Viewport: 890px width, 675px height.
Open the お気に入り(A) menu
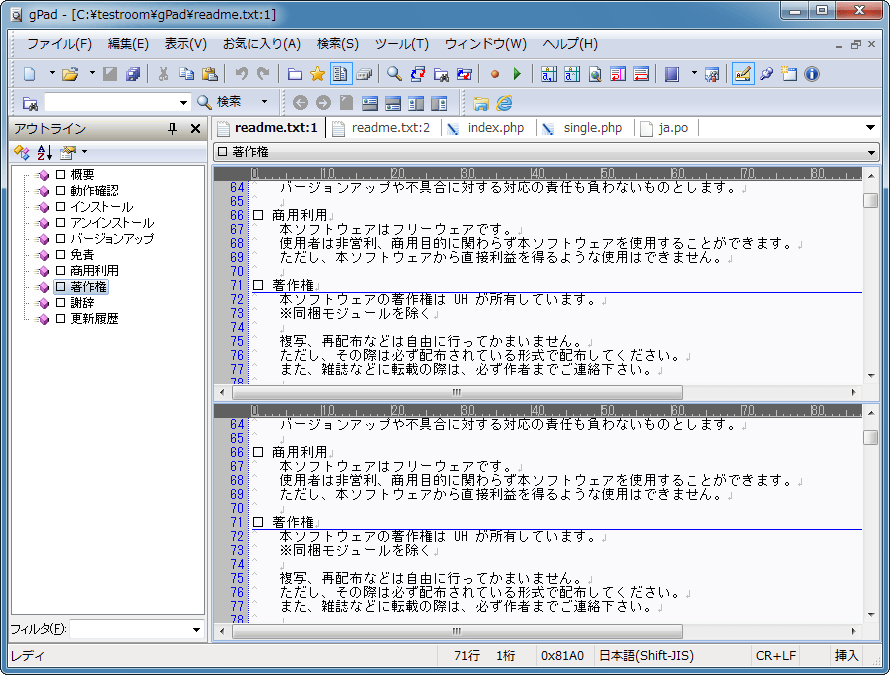[x=262, y=44]
